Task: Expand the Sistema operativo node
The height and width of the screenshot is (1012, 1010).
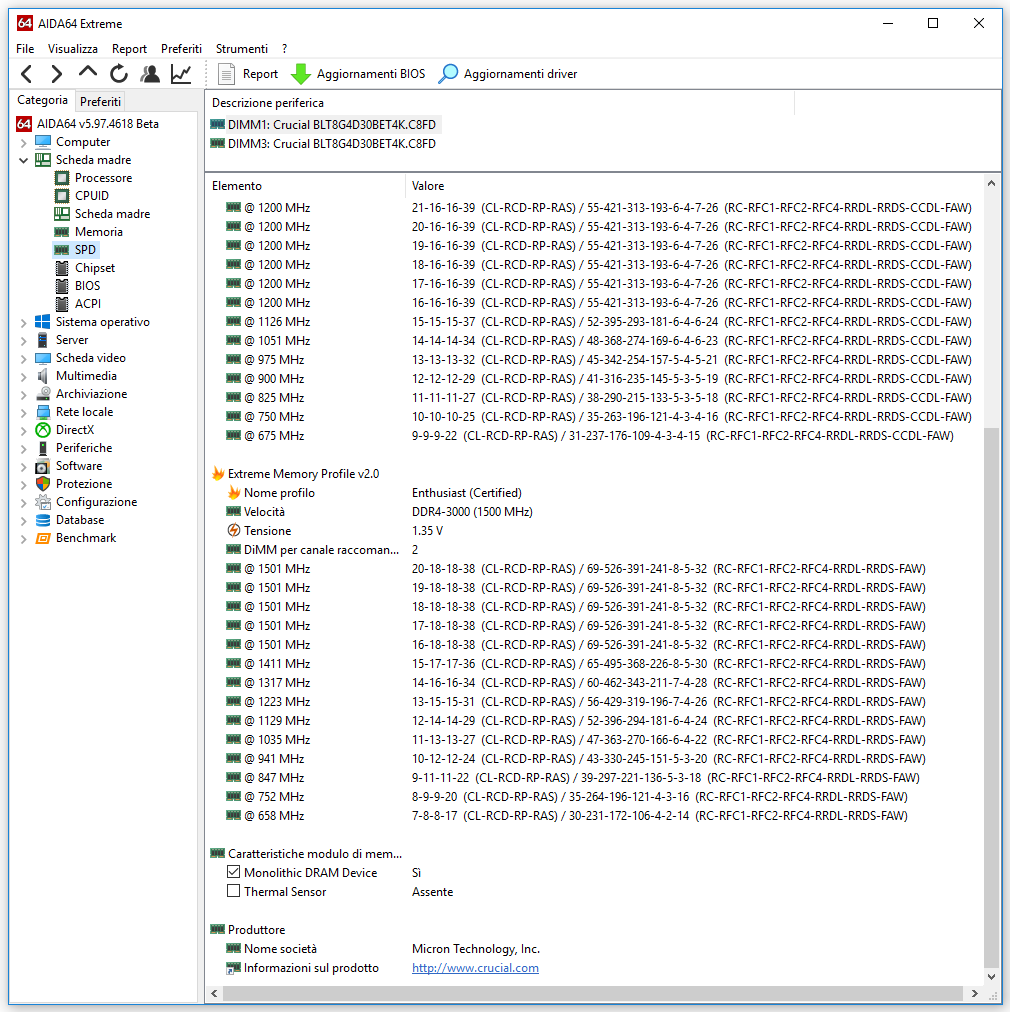Action: tap(24, 322)
